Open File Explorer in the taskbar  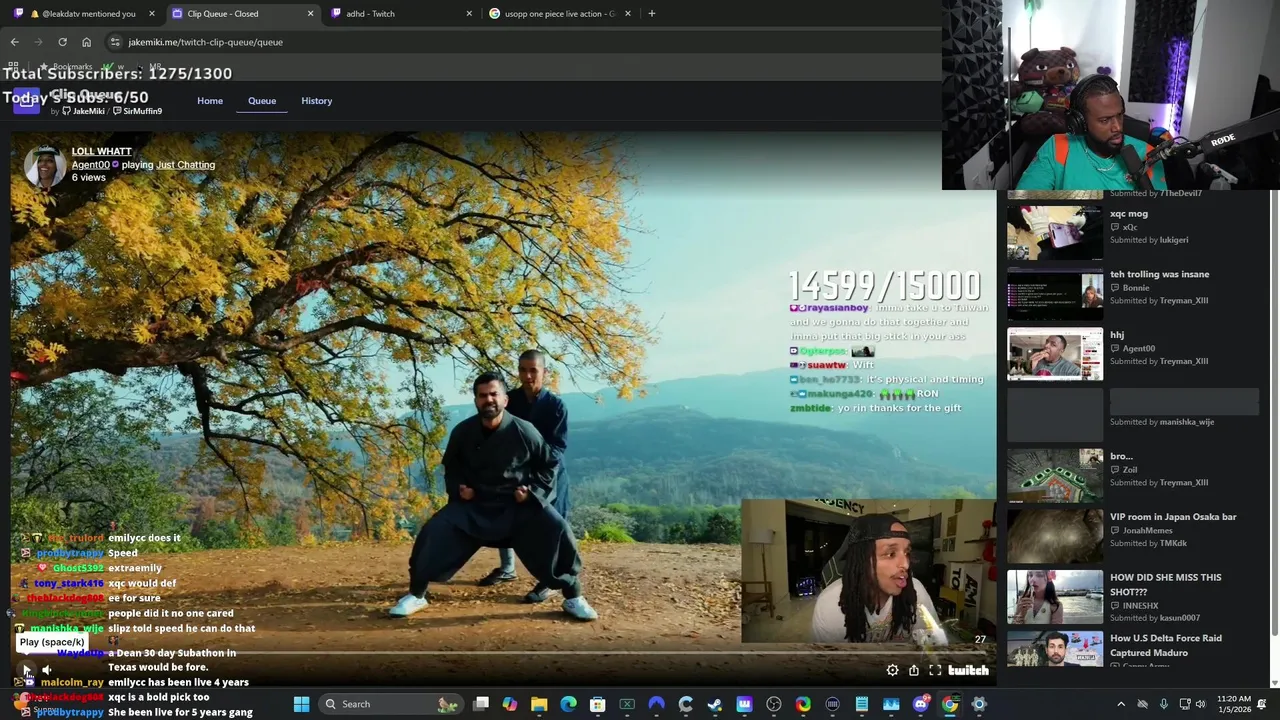pyautogui.click(x=539, y=704)
